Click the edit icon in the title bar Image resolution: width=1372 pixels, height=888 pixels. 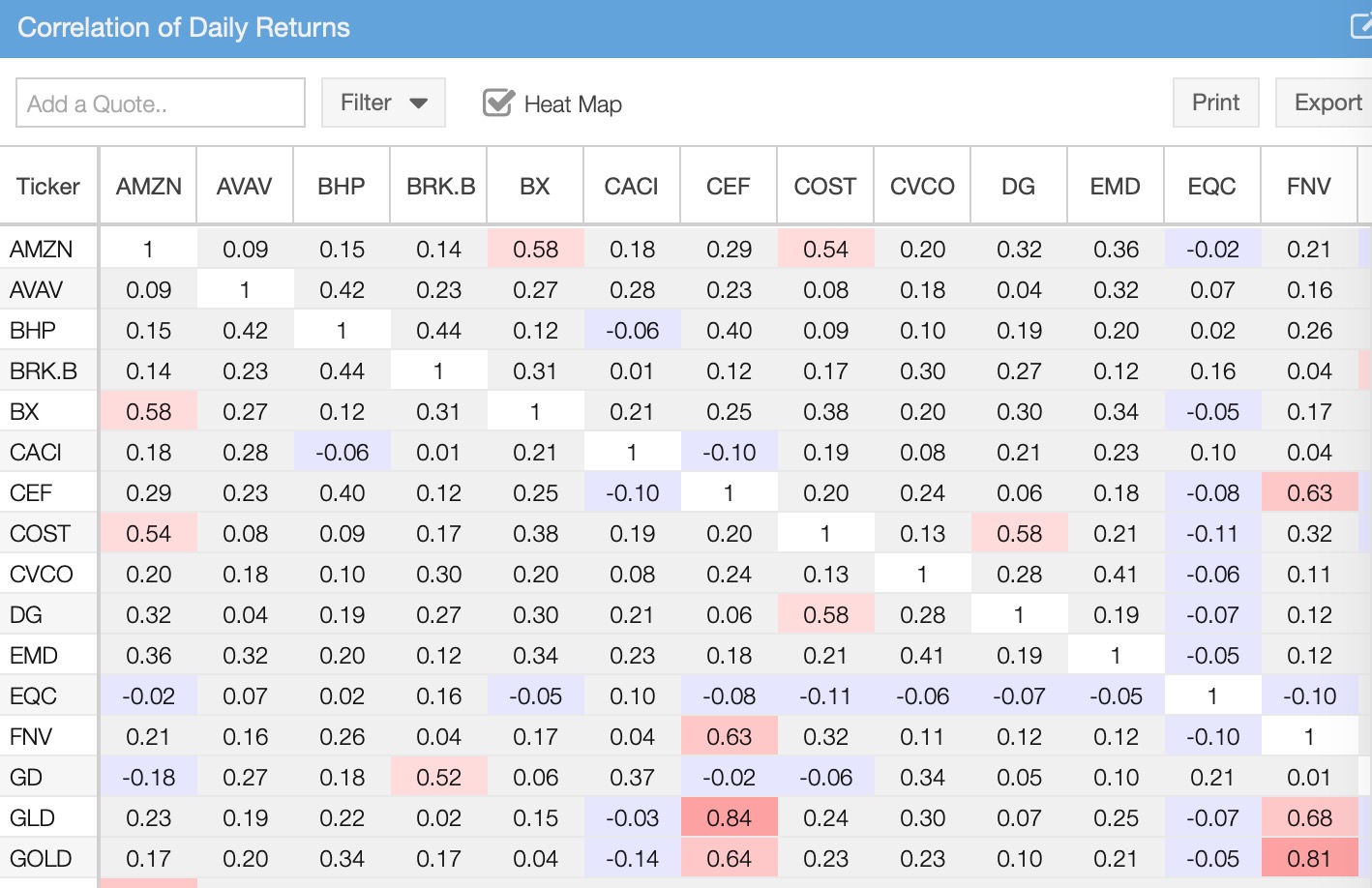[1361, 26]
